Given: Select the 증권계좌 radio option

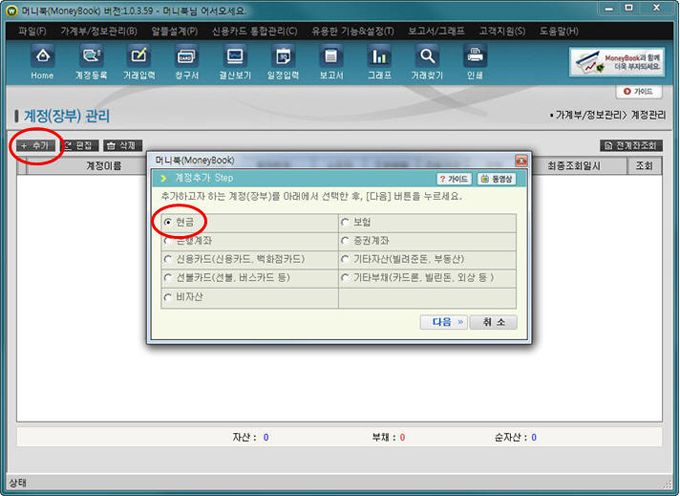Looking at the screenshot, I should coord(346,240).
